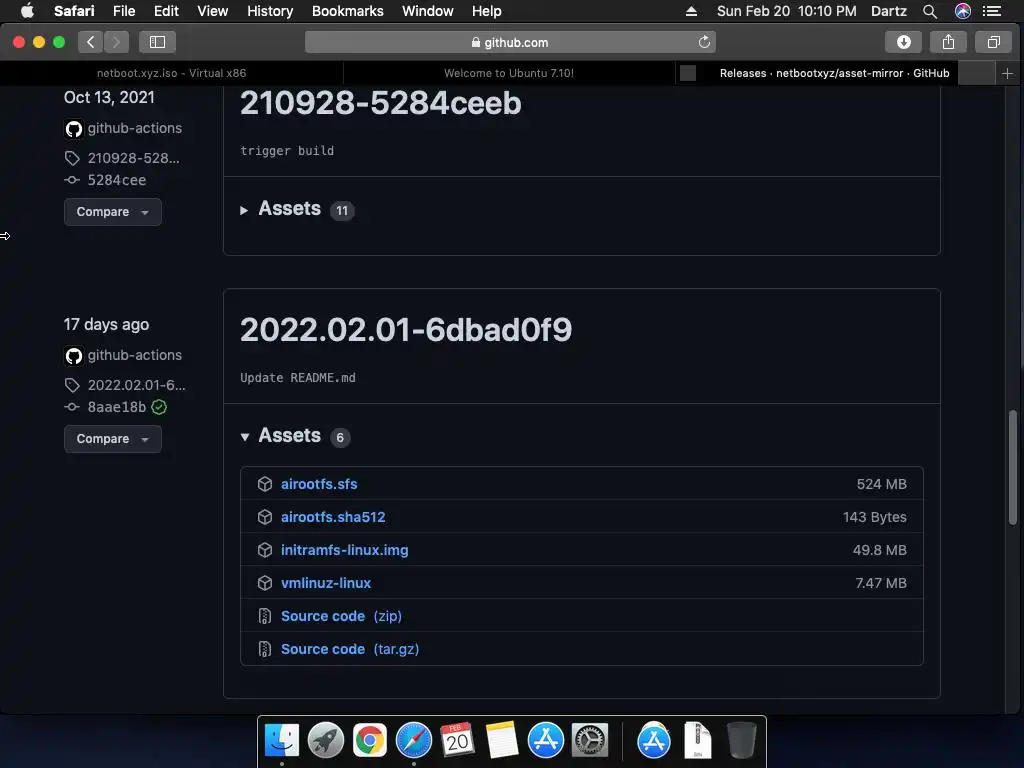Open the 210928-5284ceeb release title
This screenshot has height=768, width=1024.
(381, 103)
